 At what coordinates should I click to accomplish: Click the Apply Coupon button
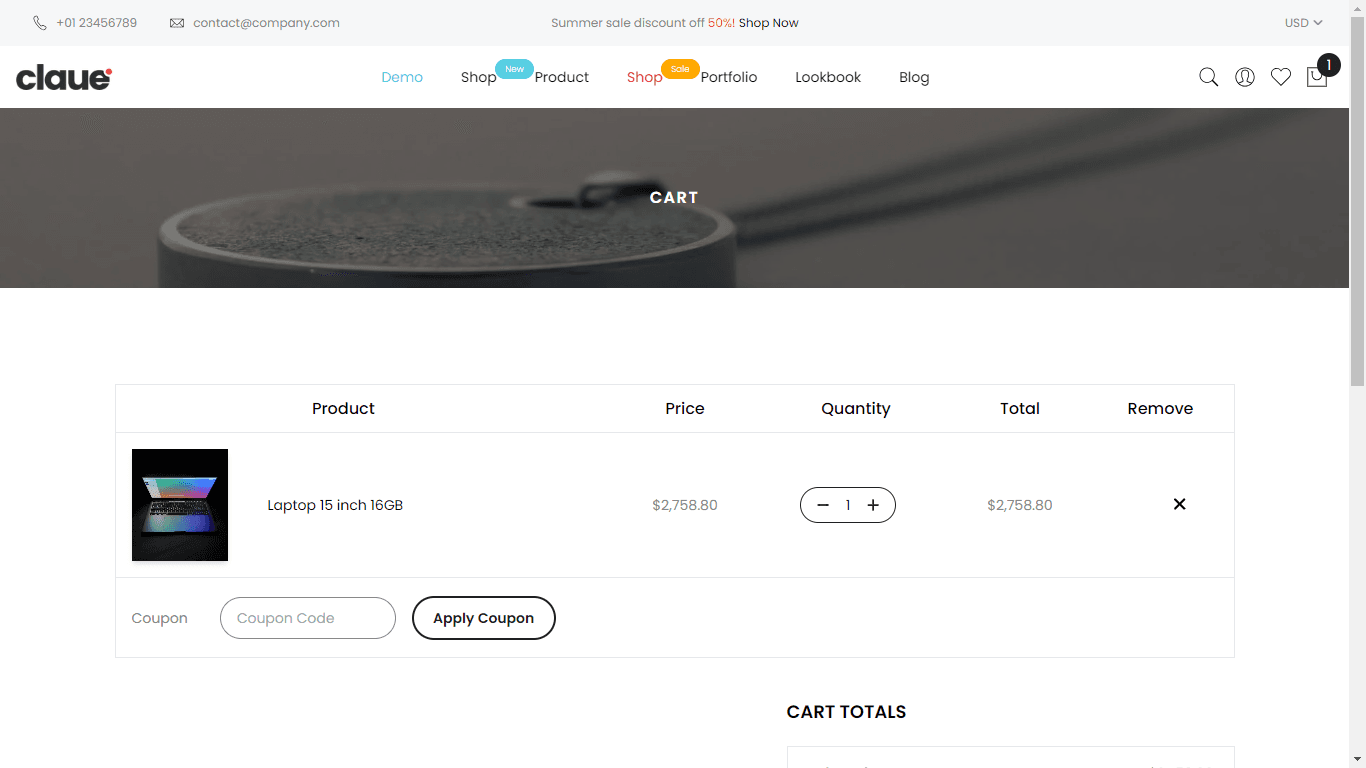pos(484,618)
